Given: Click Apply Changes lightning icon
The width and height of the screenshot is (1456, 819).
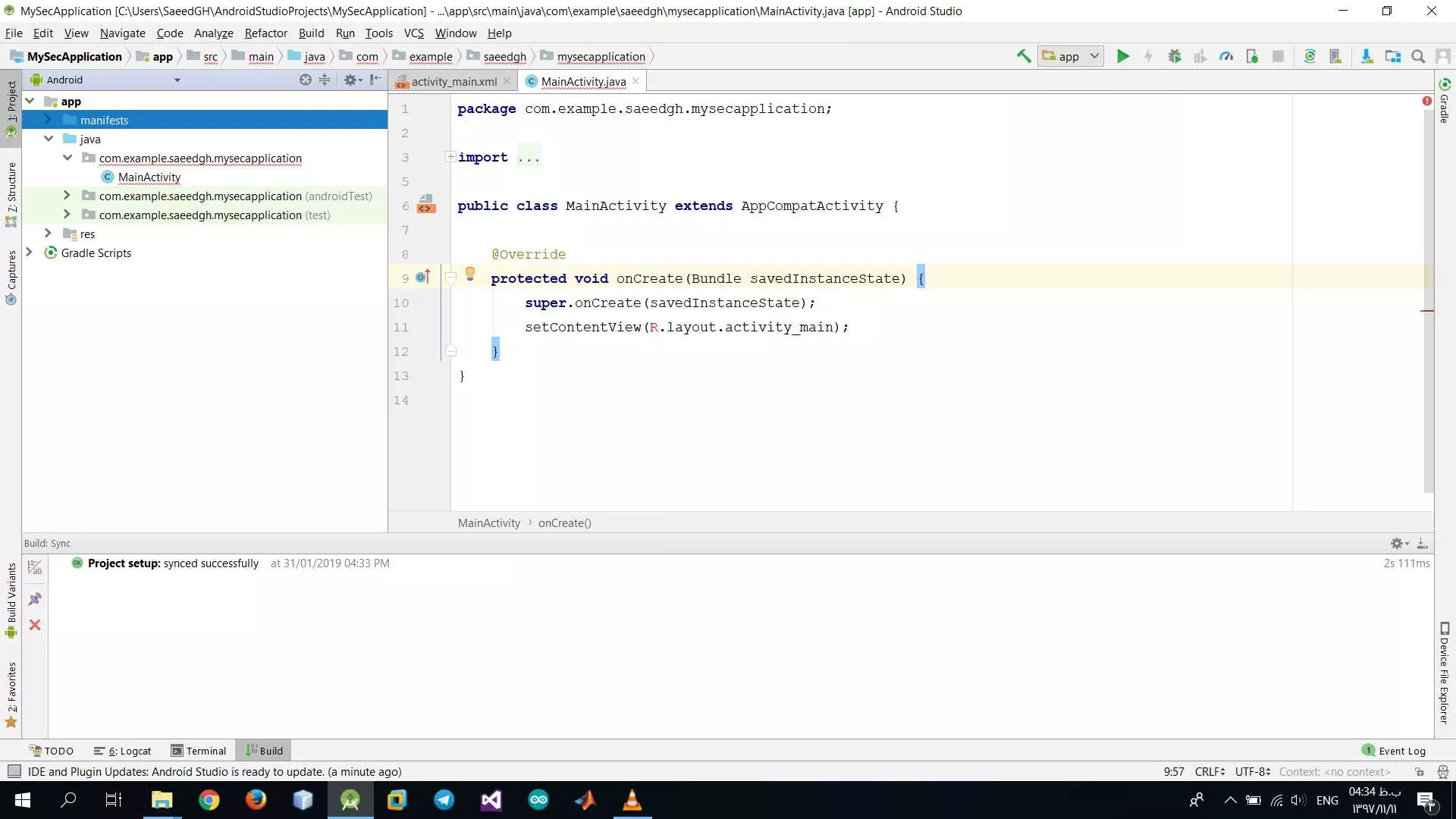Looking at the screenshot, I should pyautogui.click(x=1149, y=56).
